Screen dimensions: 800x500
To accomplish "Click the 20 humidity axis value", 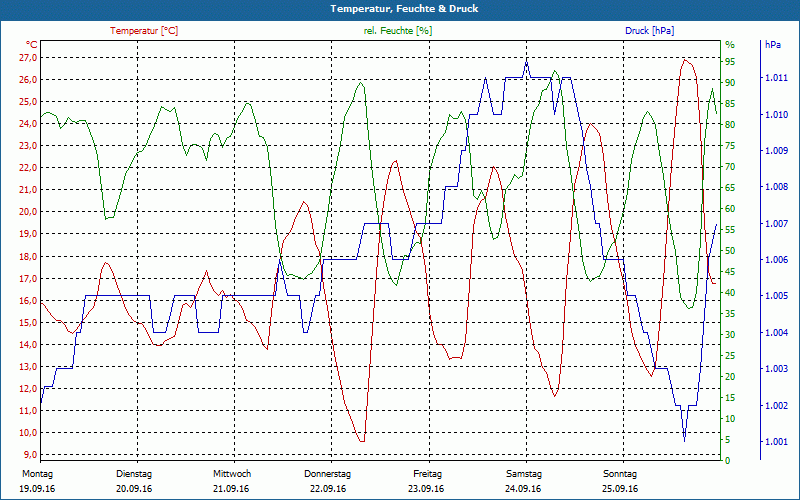I will click(730, 377).
